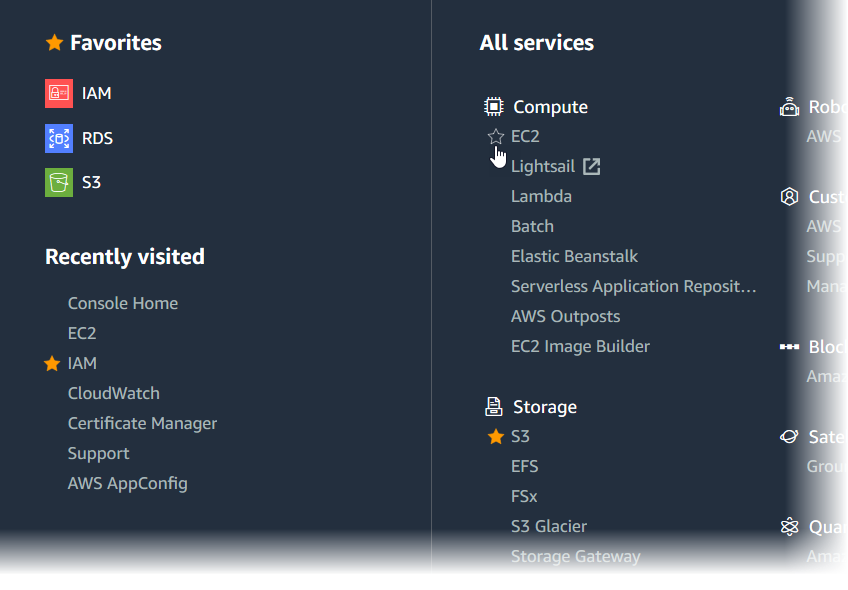Click the blue RDS service icon
Image resolution: width=848 pixels, height=590 pixels.
tap(59, 138)
